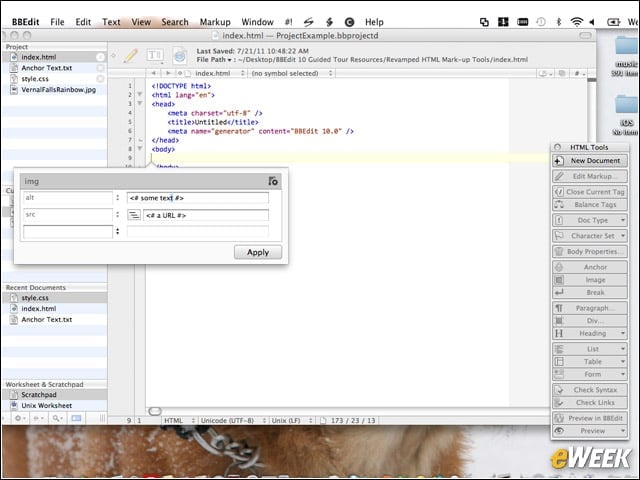640x480 pixels.
Task: Open the Table dropdown
Action: [x=590, y=362]
